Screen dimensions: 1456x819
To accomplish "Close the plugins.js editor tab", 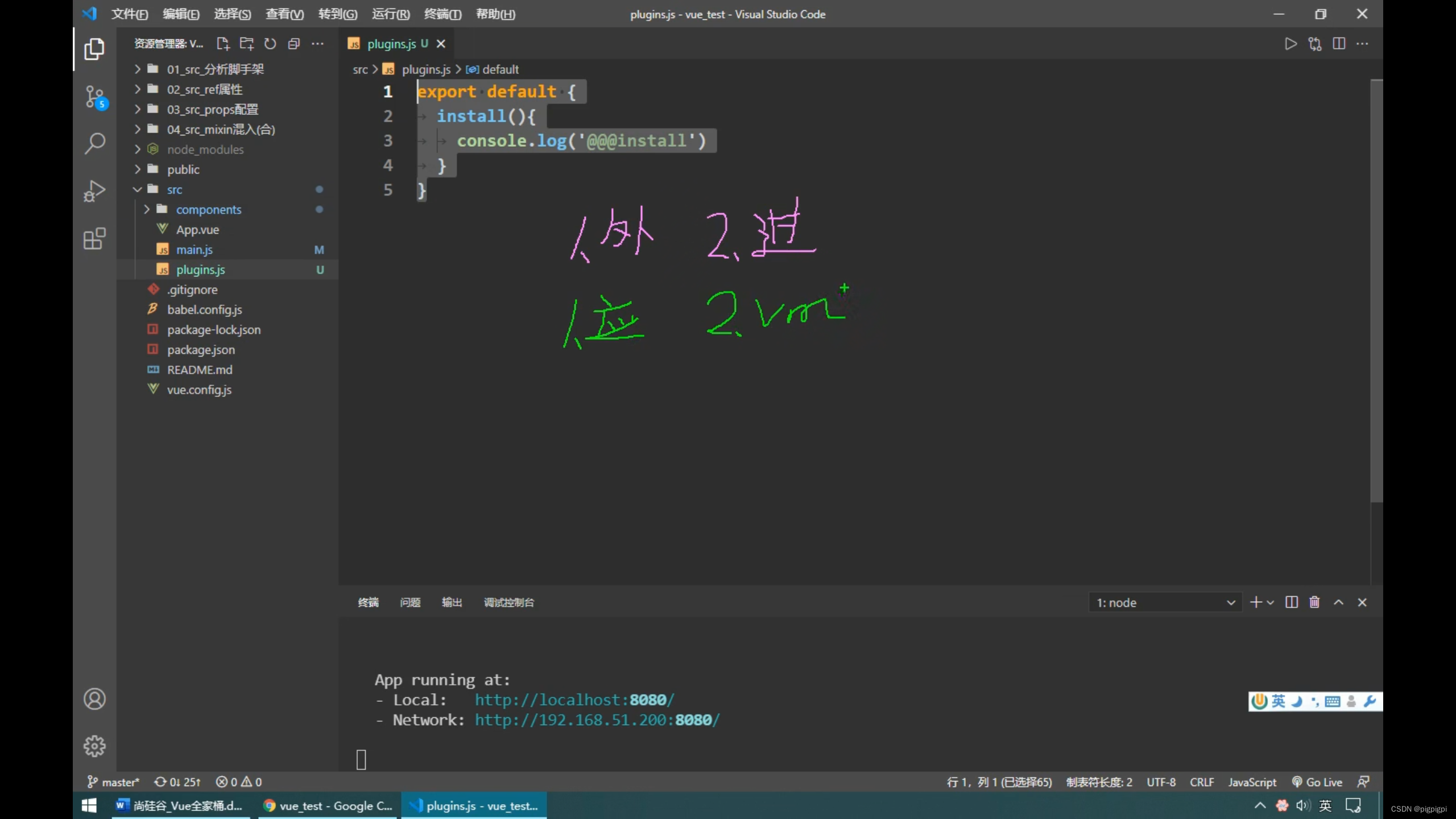I will (441, 44).
